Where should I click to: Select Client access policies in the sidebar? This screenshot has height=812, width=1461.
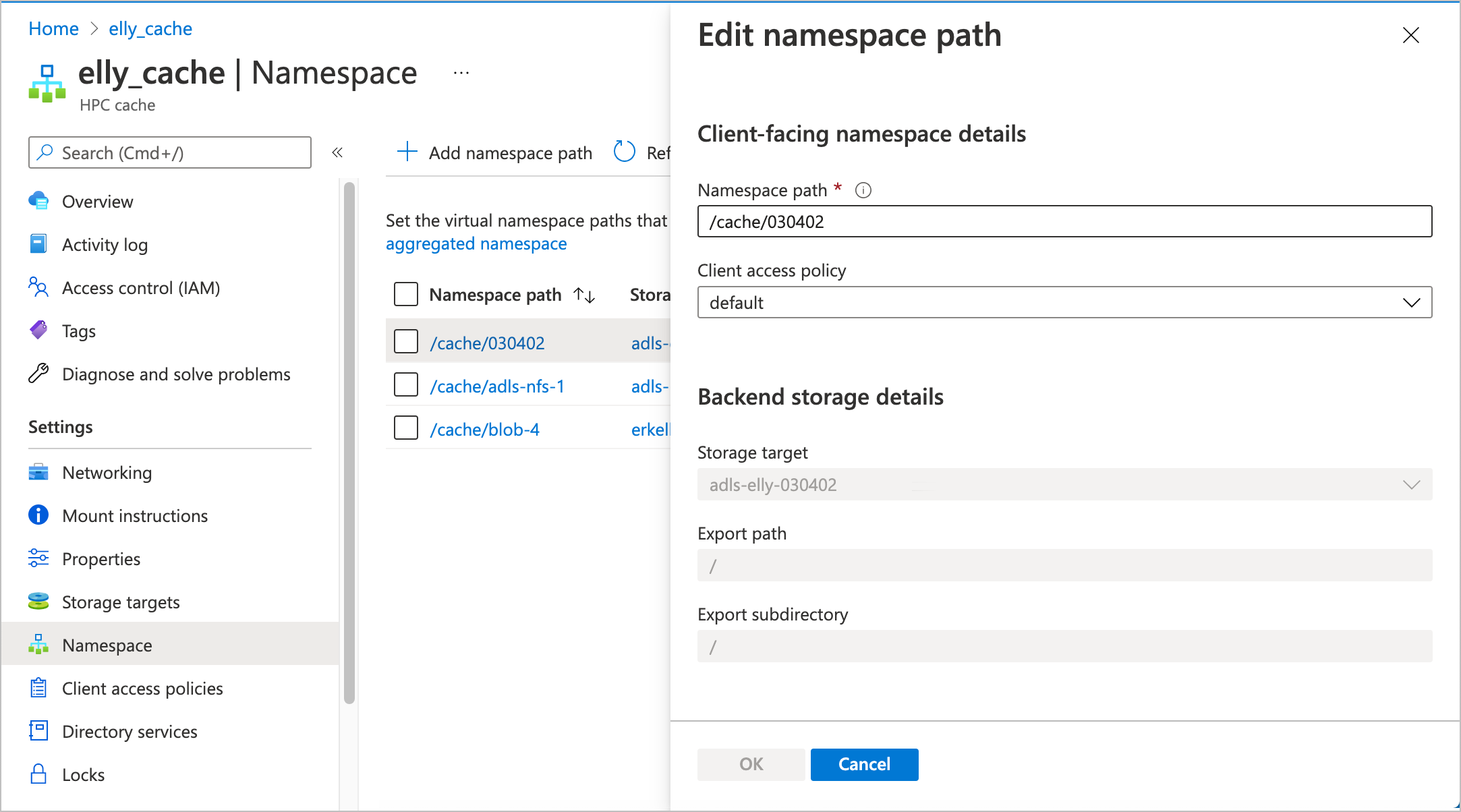(x=142, y=688)
